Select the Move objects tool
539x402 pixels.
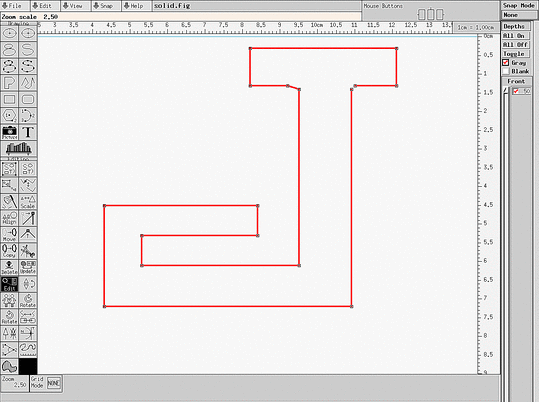click(10, 235)
